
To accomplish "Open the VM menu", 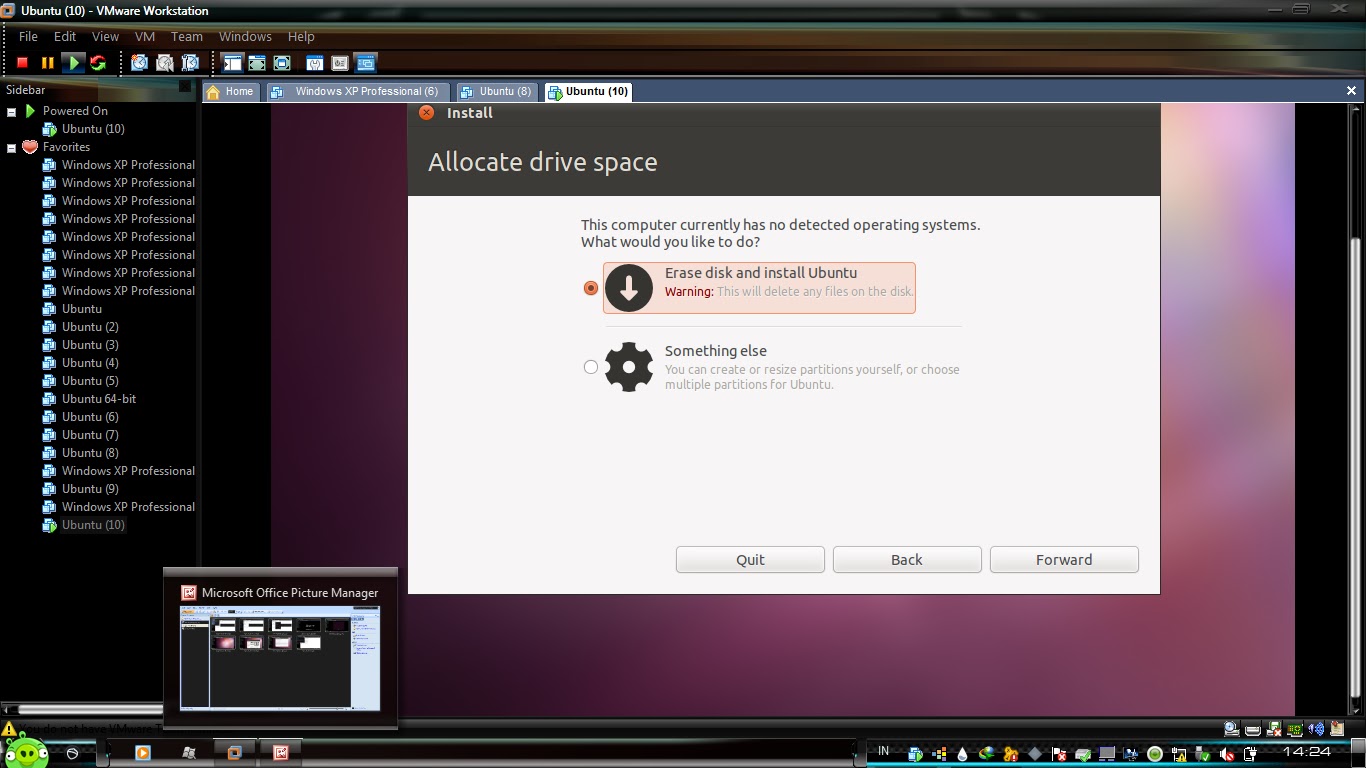I will coord(145,36).
